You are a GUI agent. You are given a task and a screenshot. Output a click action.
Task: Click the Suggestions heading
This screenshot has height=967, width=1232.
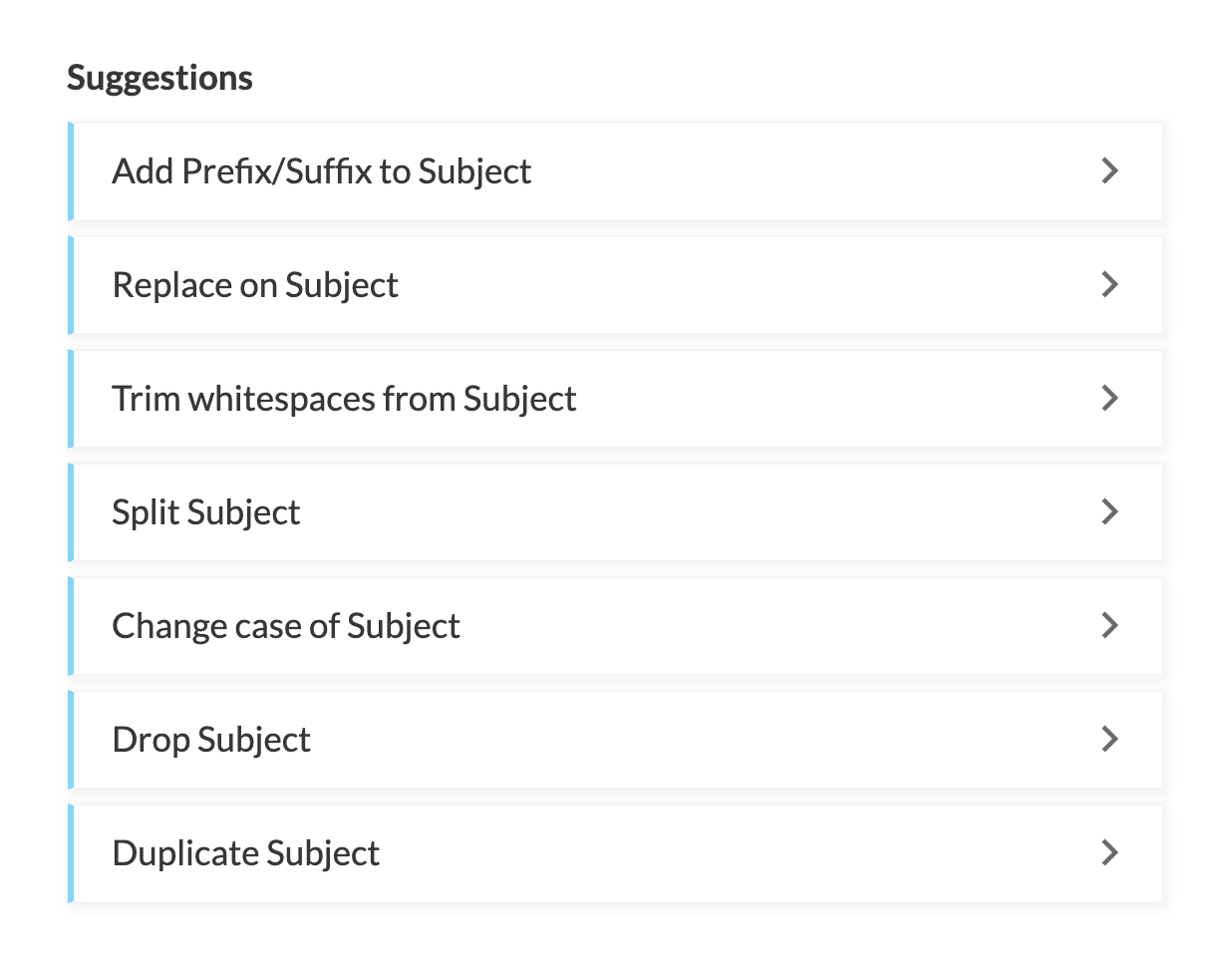coord(159,78)
